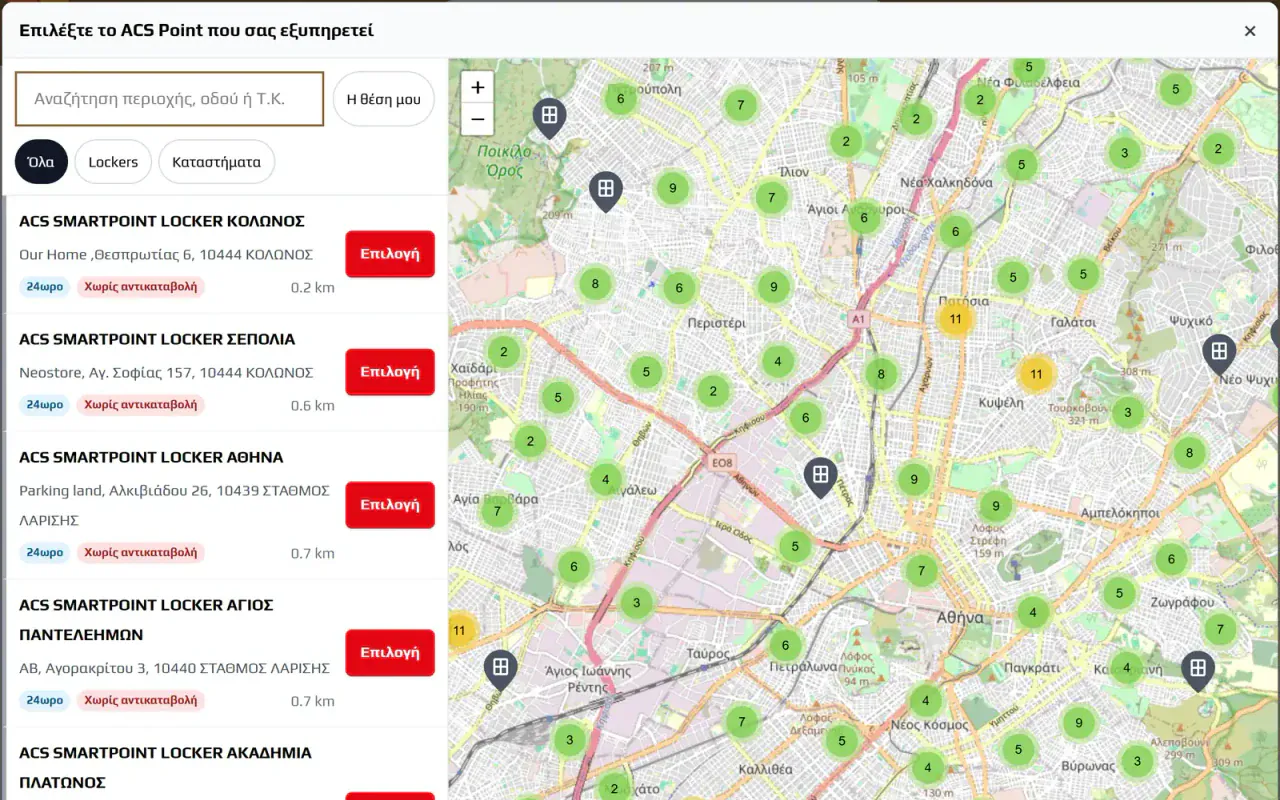Click ACS SMARTPOINT LOCKER ΑΓΙΟΣ ΠΑΝΤΕΛΕΗΜΩΝ title
This screenshot has width=1280, height=800.
pyautogui.click(x=146, y=620)
